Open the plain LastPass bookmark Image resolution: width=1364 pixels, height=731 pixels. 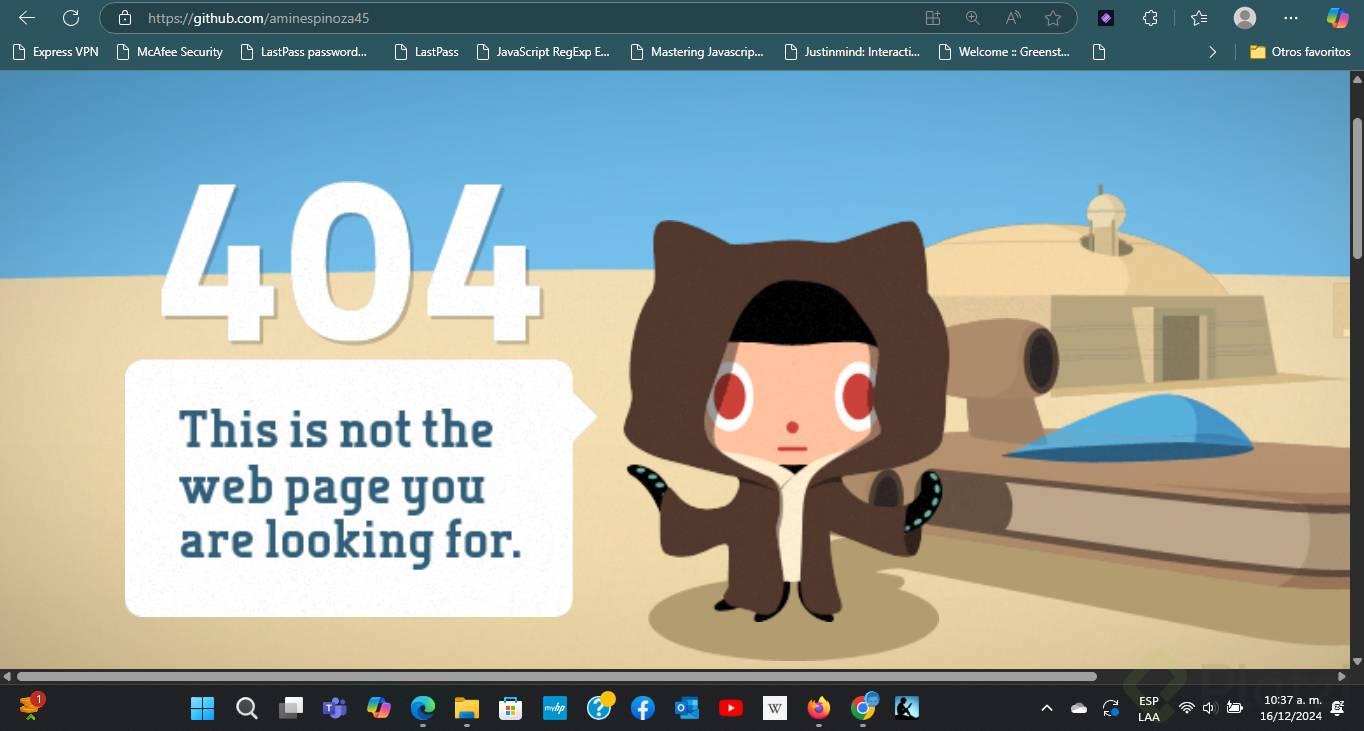click(x=426, y=52)
